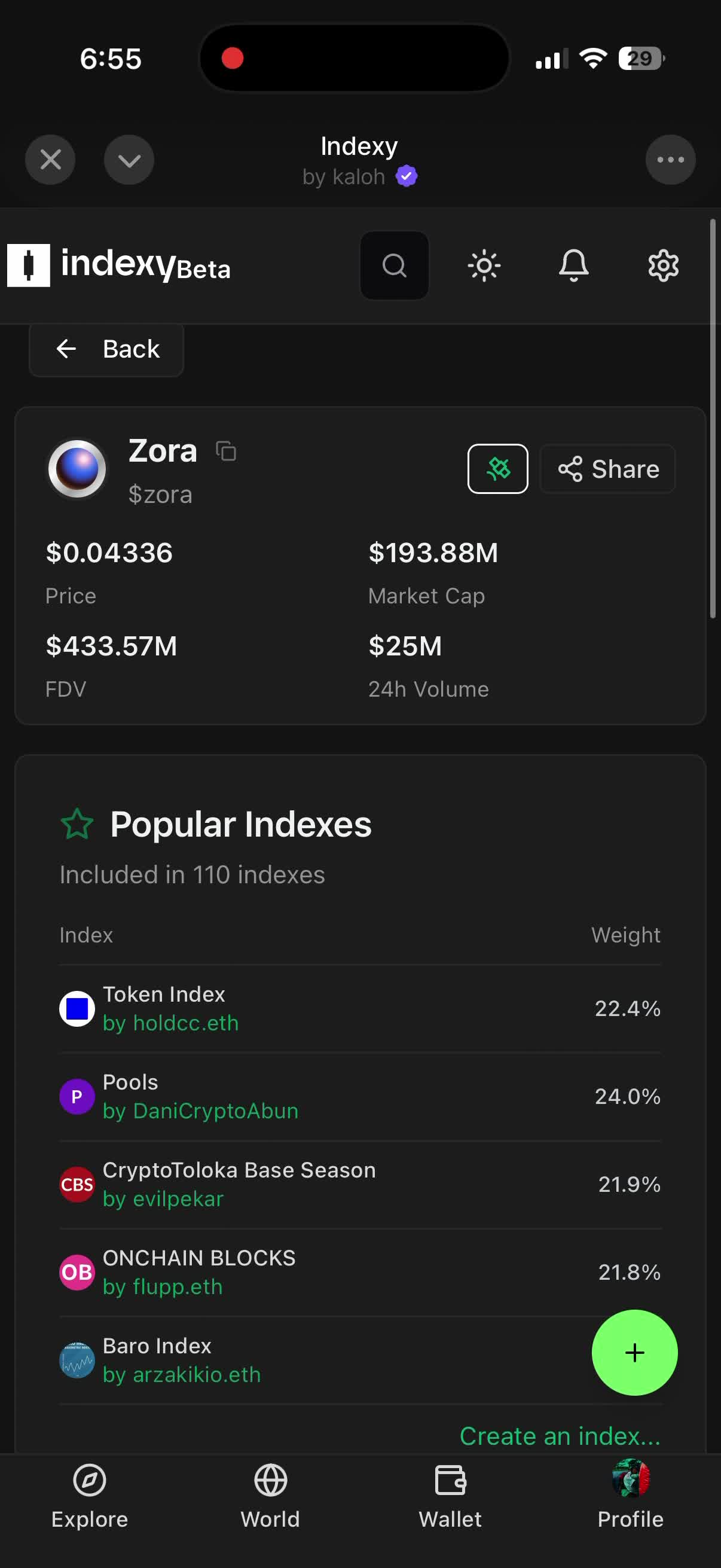Click the Create an index link
721x1568 pixels.
[559, 1436]
